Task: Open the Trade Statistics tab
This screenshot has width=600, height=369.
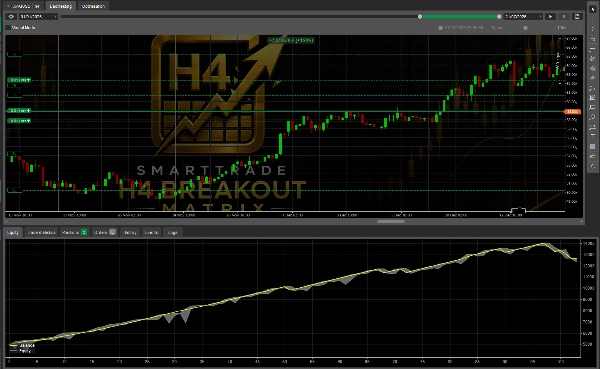Action: click(42, 232)
